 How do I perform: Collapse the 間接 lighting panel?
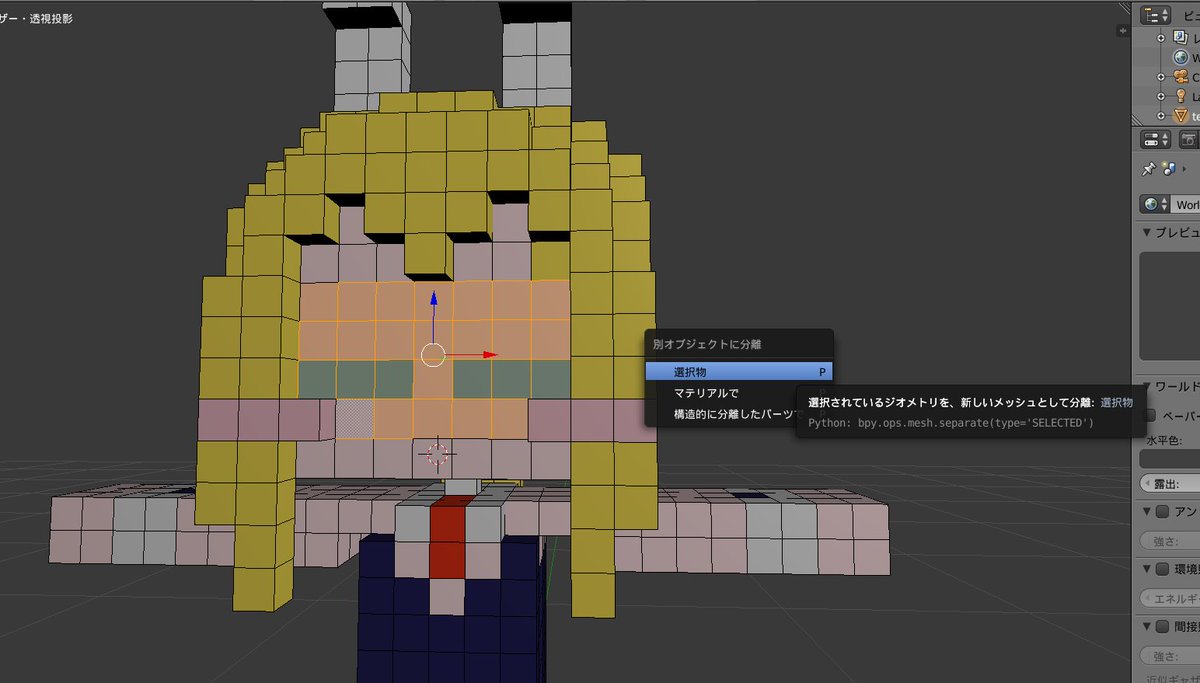[x=1147, y=627]
